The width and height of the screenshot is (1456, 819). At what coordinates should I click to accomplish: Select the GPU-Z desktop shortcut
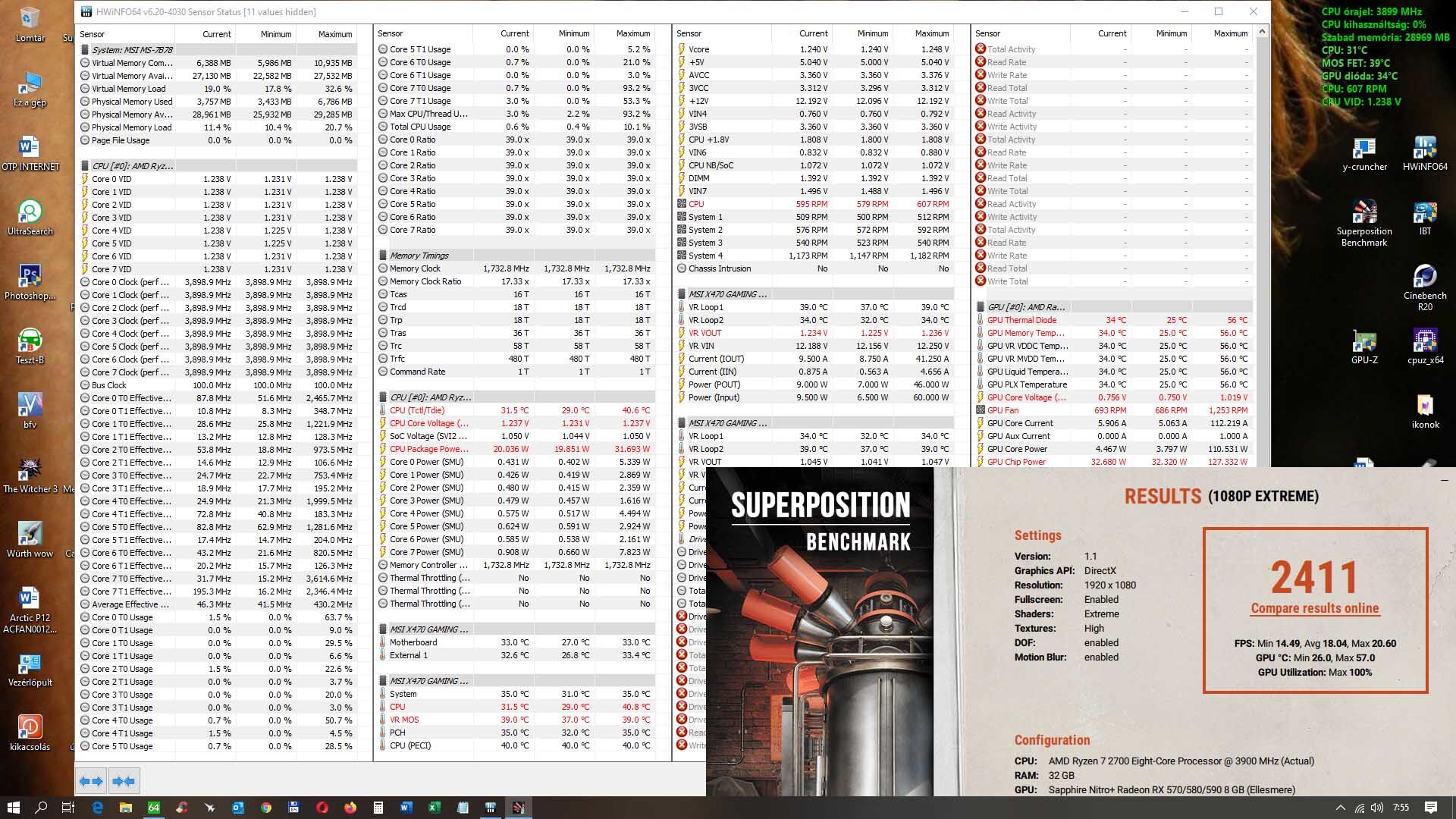tap(1364, 347)
